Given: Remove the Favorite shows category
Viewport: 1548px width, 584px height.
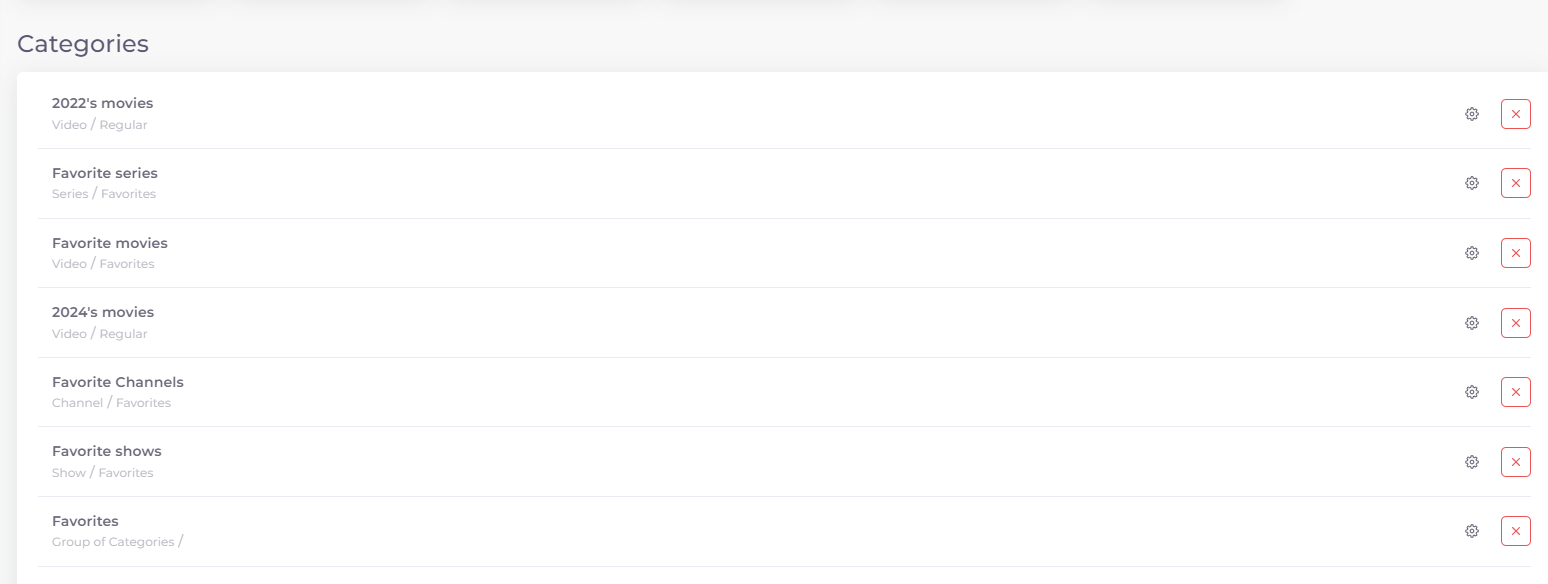Looking at the screenshot, I should pyautogui.click(x=1516, y=462).
